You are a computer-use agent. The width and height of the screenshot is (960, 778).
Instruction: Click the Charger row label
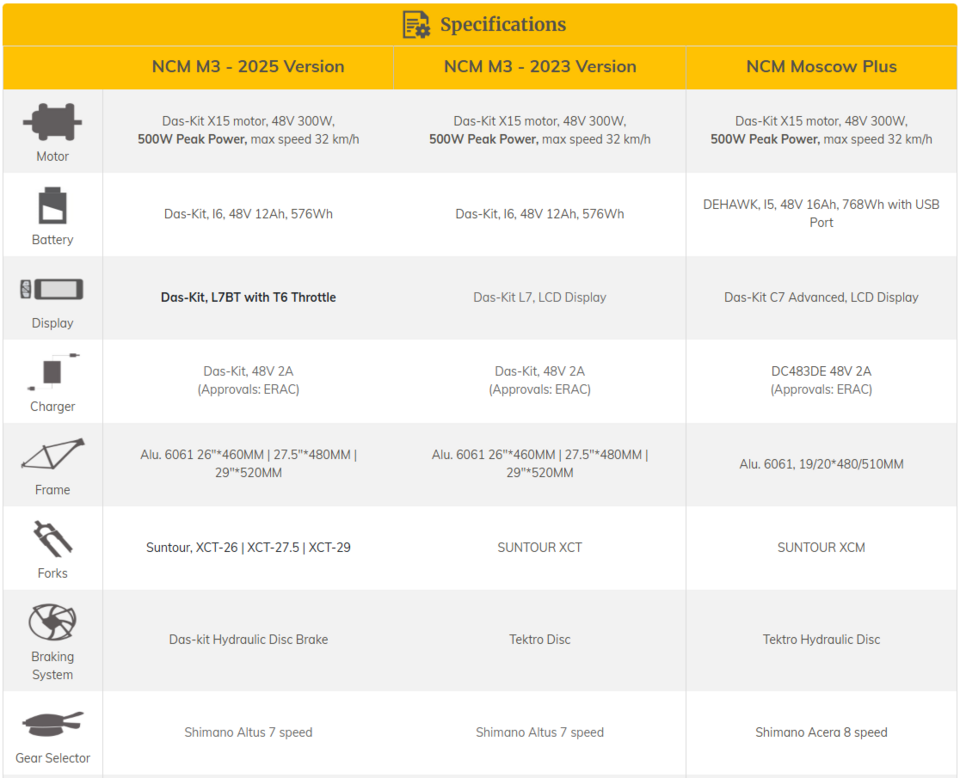tap(53, 406)
